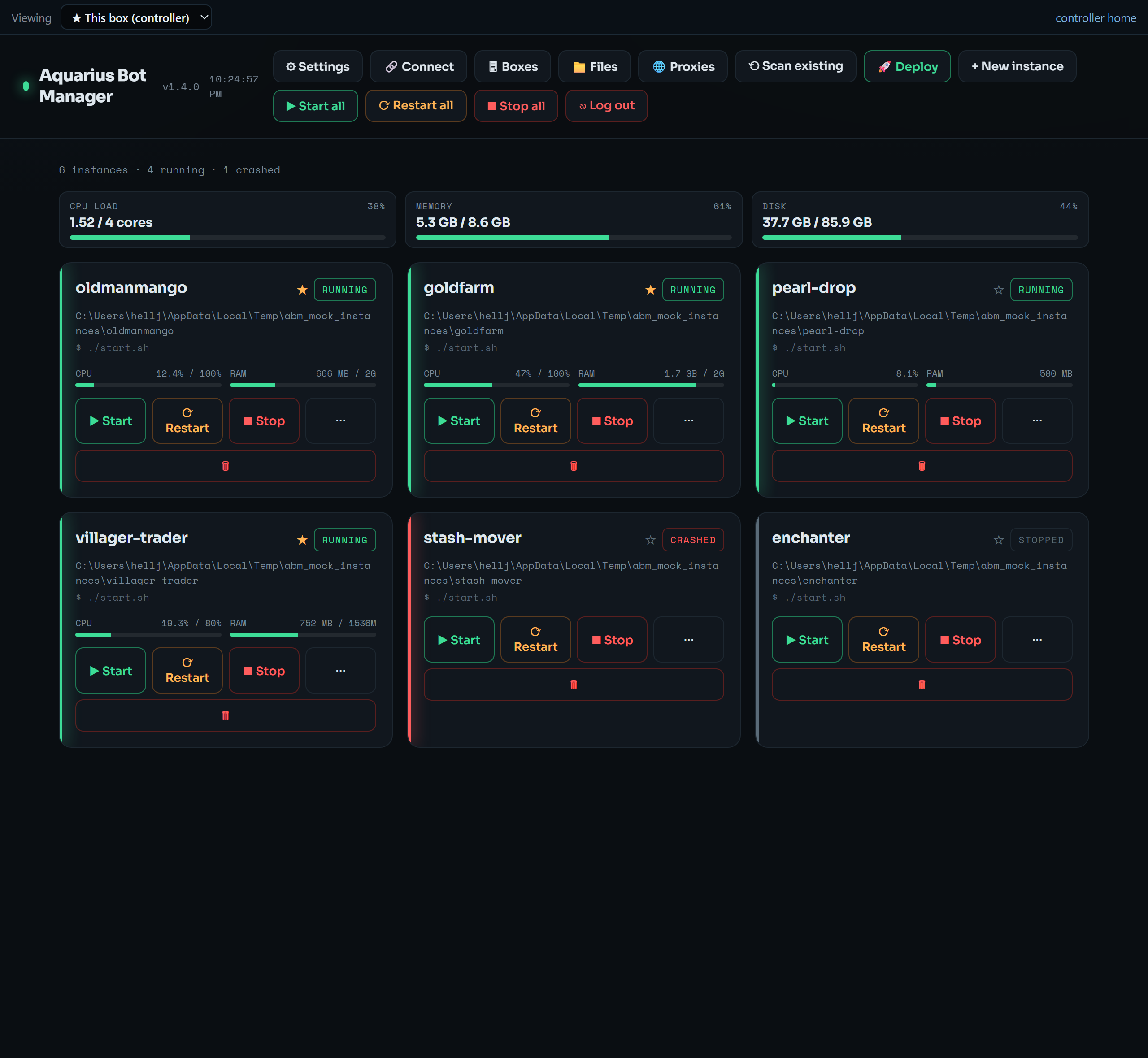Restart the enchanter instance
The image size is (1148, 1058).
pyautogui.click(x=883, y=639)
